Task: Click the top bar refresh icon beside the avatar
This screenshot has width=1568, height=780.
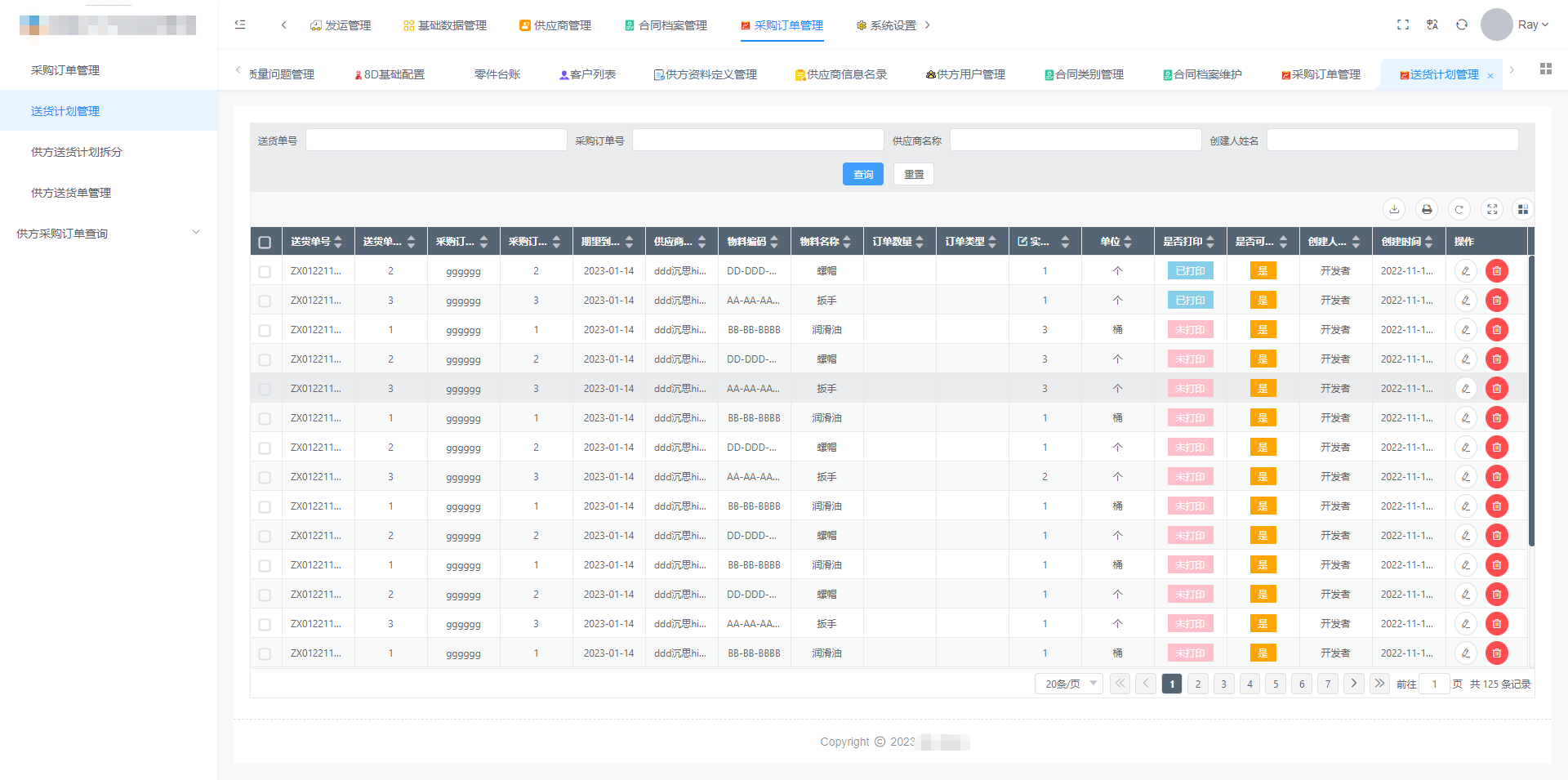Action: 1462,25
